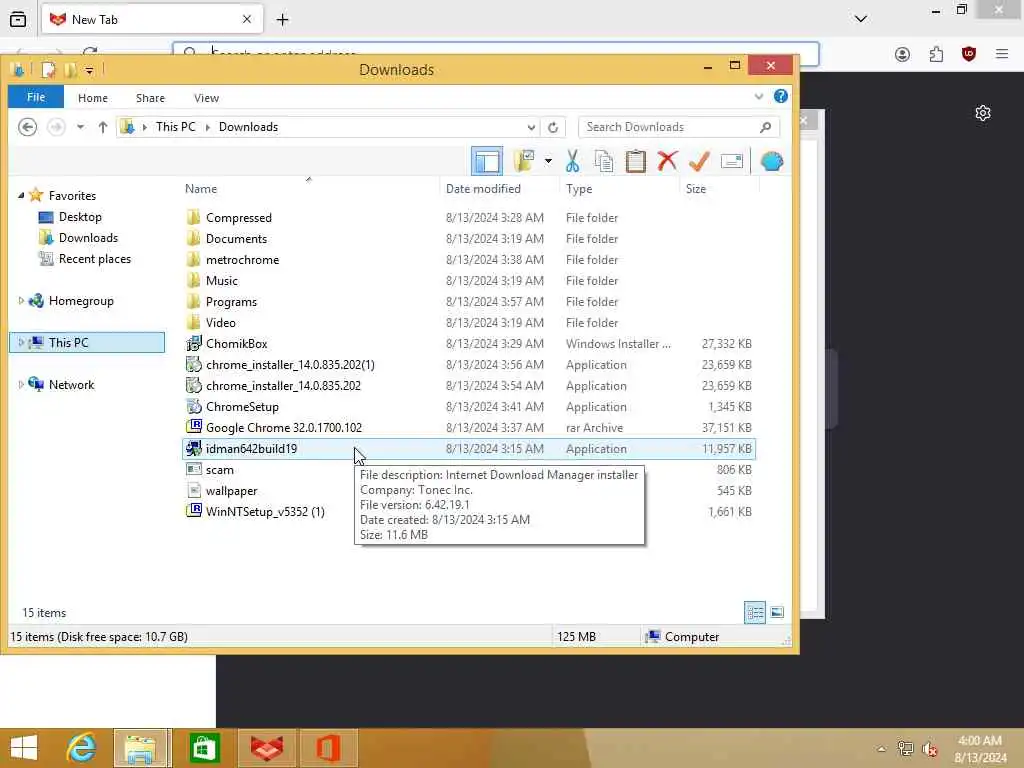Refresh the Downloads folder view
The height and width of the screenshot is (768, 1024).
(552, 127)
